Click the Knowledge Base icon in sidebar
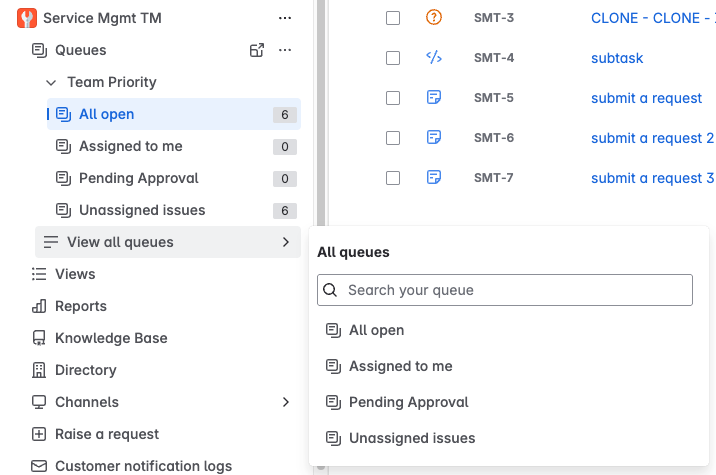Image resolution: width=716 pixels, height=475 pixels. point(40,338)
